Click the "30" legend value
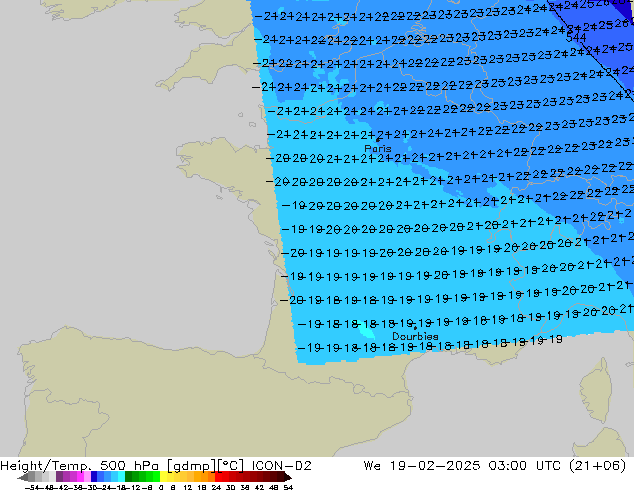The width and height of the screenshot is (634, 490). coord(230,487)
